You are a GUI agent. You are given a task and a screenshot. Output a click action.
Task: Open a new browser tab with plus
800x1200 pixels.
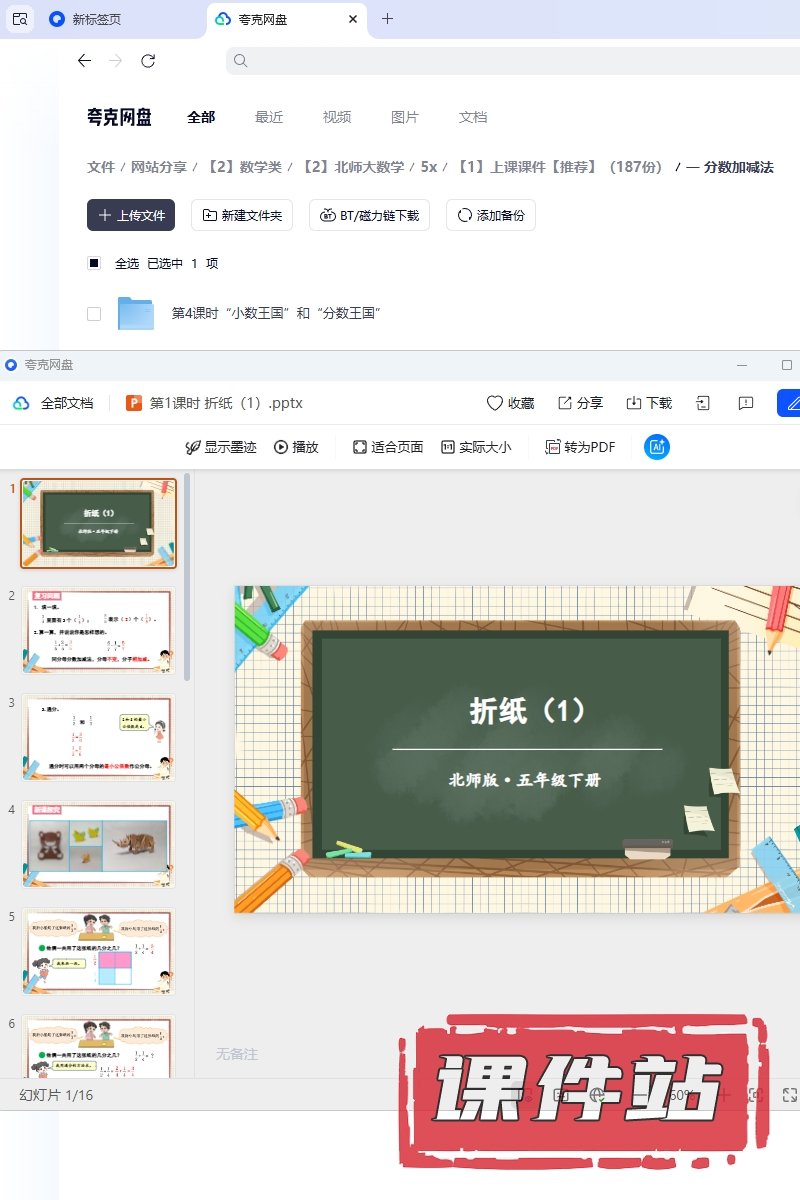point(388,19)
